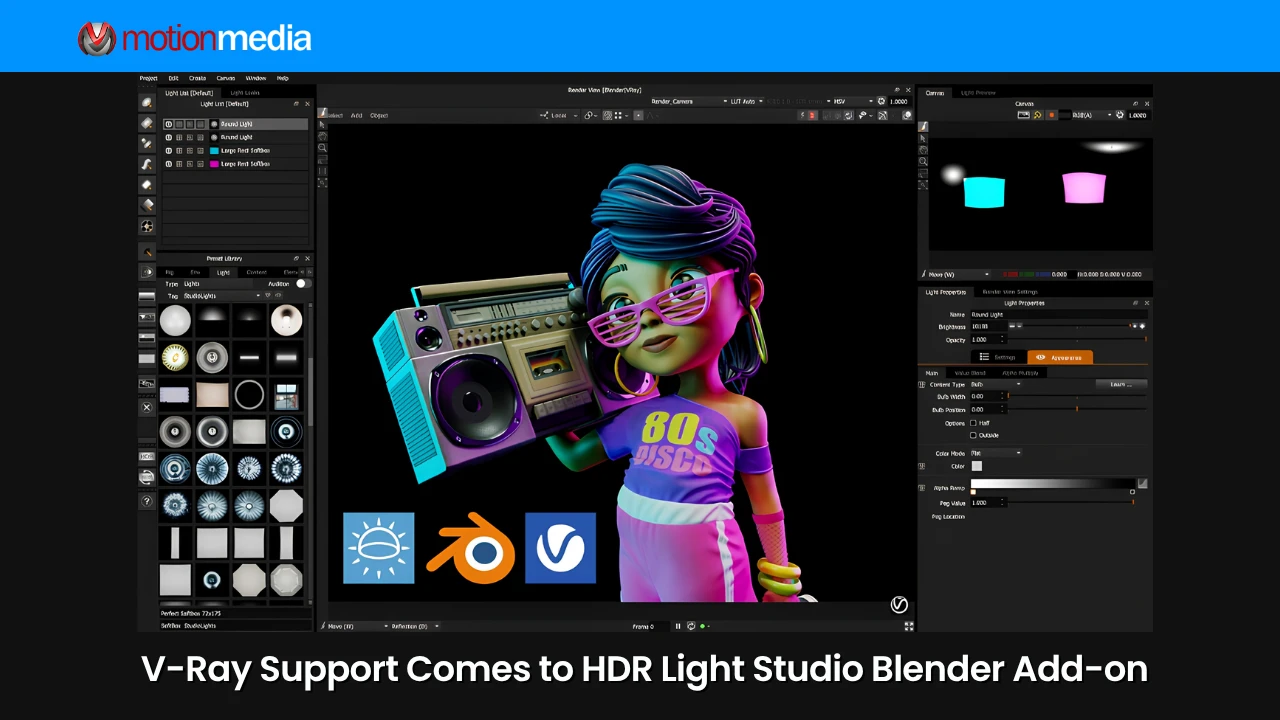Image resolution: width=1280 pixels, height=720 pixels.
Task: Click the motionmedia logo
Action: coord(195,38)
